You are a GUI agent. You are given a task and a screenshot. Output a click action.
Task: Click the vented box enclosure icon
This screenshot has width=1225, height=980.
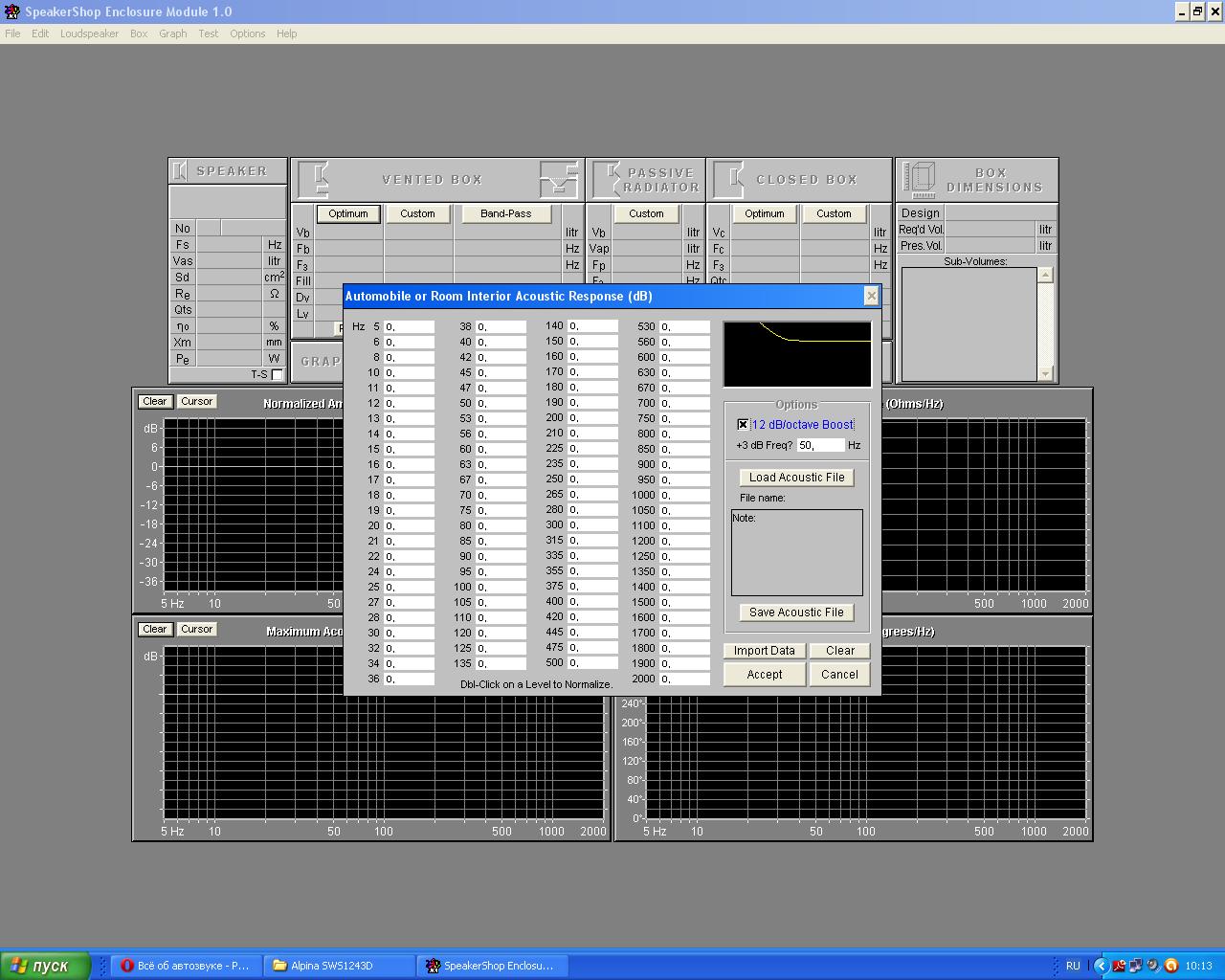pyautogui.click(x=315, y=179)
